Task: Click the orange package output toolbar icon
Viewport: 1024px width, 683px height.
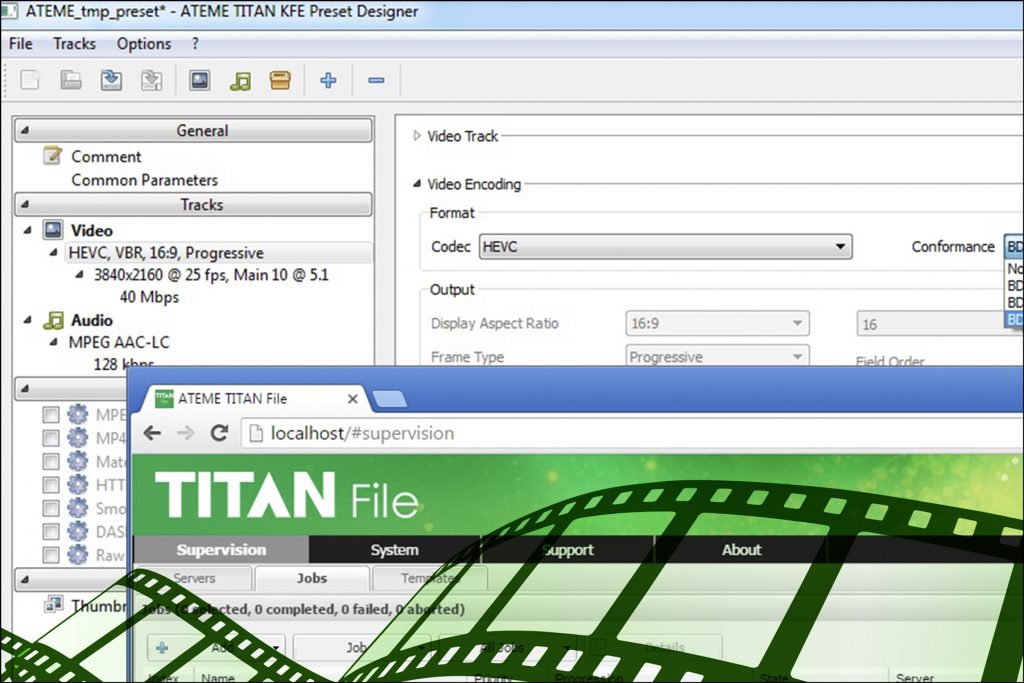Action: tap(280, 80)
